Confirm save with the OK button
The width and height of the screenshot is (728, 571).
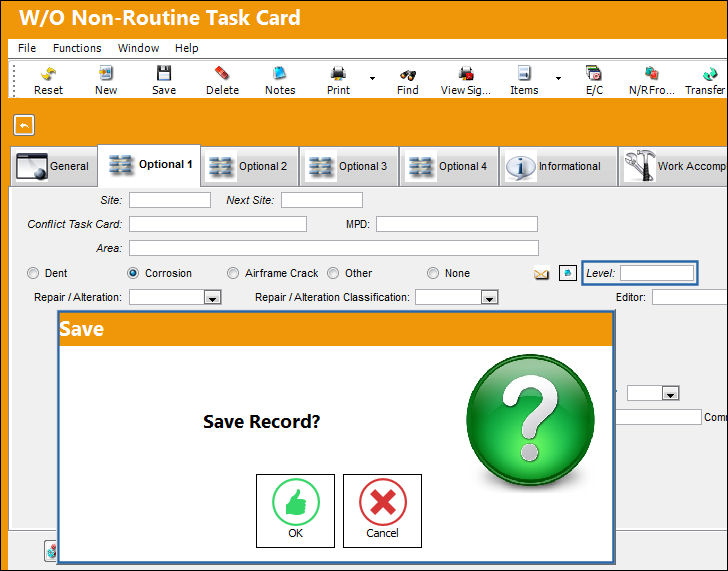click(x=295, y=511)
